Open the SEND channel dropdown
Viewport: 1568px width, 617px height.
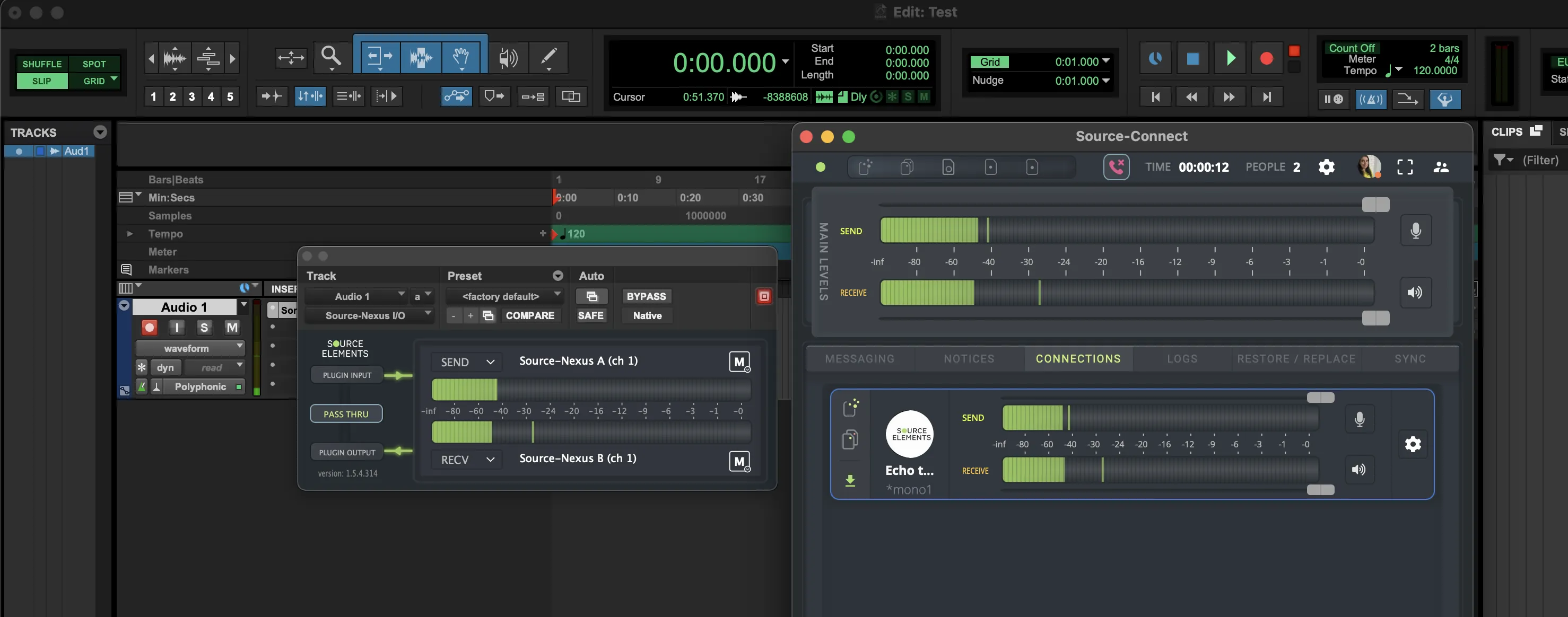pos(467,362)
